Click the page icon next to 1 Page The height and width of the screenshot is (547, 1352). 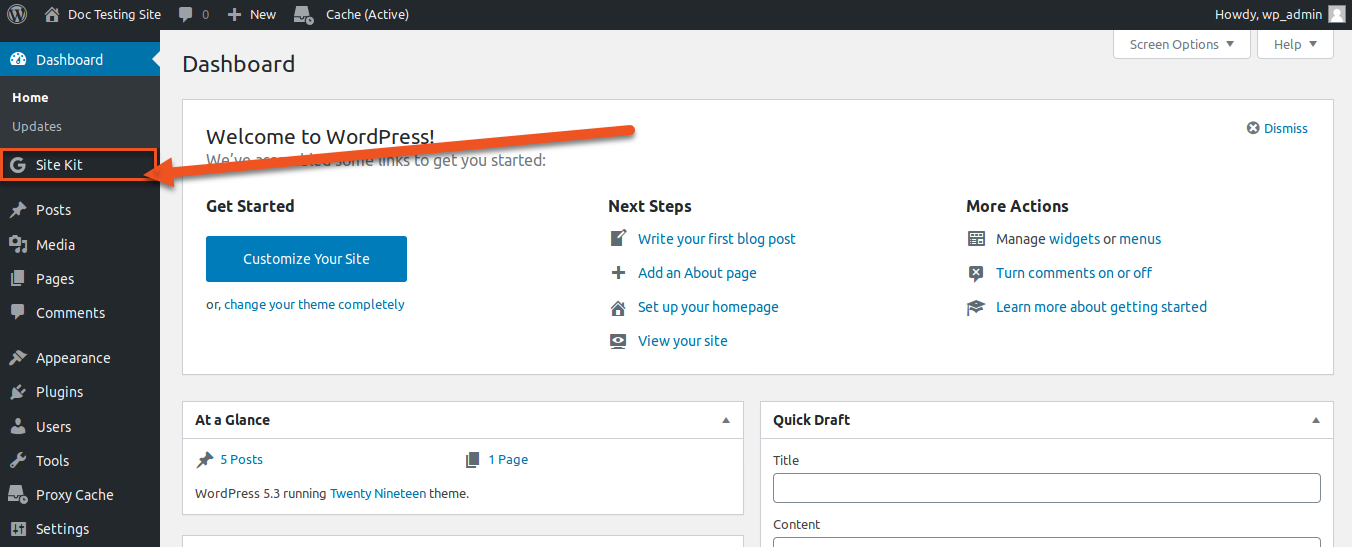coord(472,460)
